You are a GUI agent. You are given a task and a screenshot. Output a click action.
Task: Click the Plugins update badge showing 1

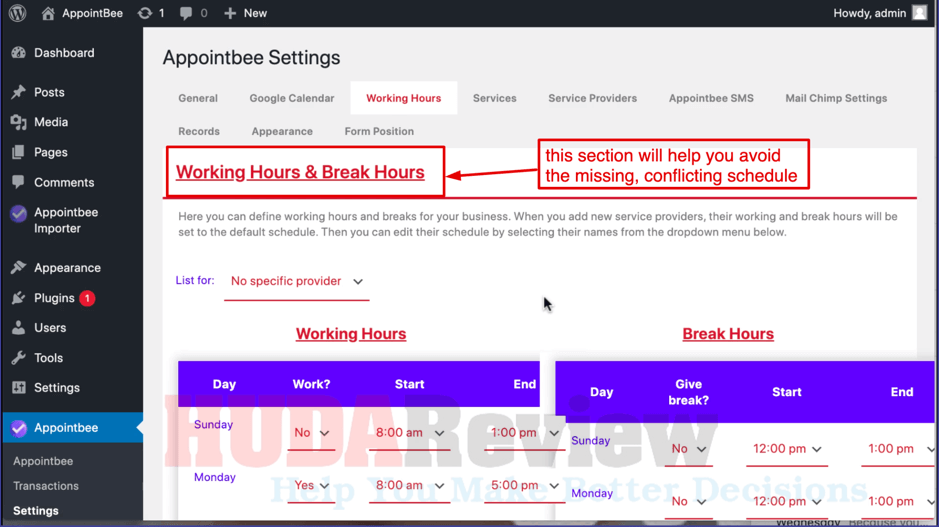pyautogui.click(x=87, y=298)
